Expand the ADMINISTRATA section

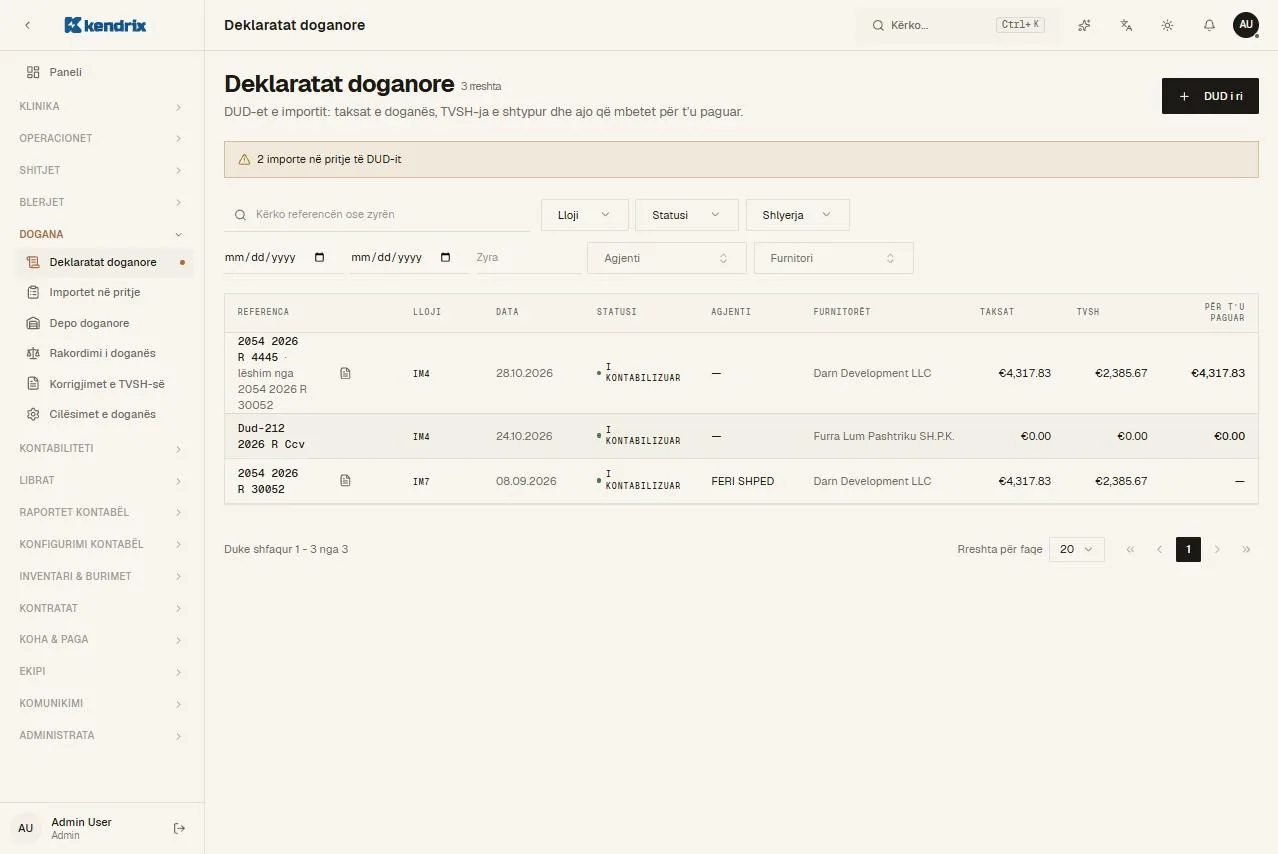pos(102,735)
